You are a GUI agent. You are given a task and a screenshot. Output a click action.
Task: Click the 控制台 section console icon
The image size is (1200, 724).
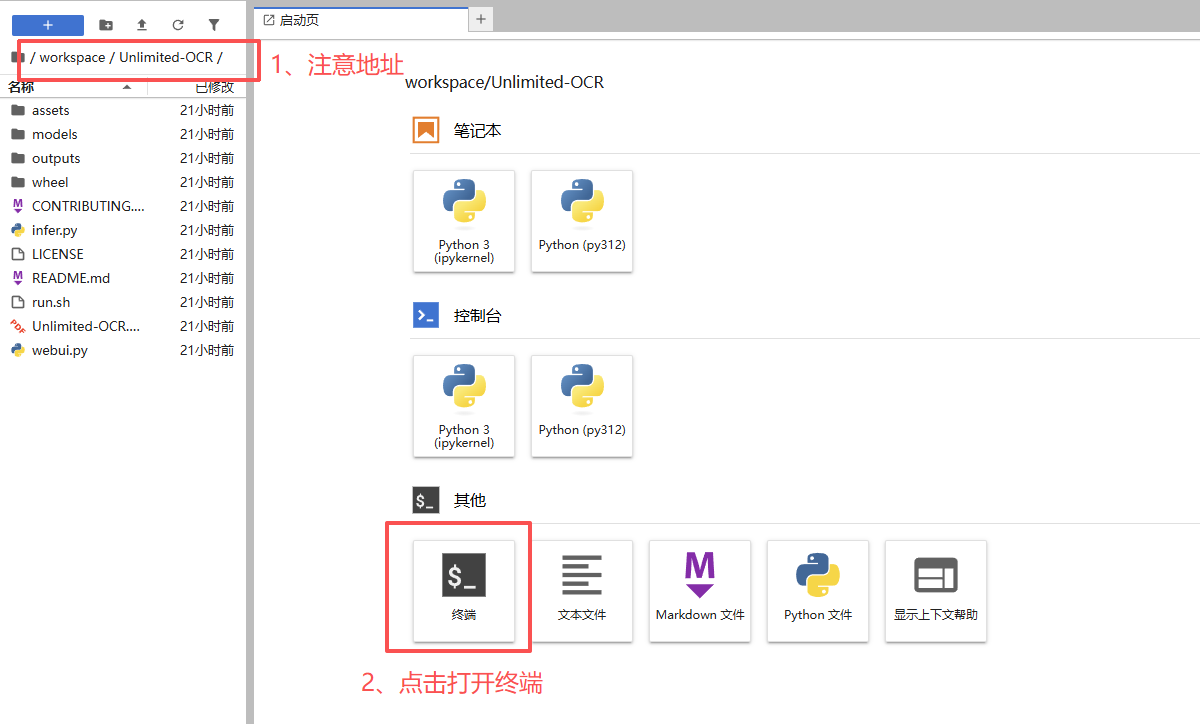[426, 315]
